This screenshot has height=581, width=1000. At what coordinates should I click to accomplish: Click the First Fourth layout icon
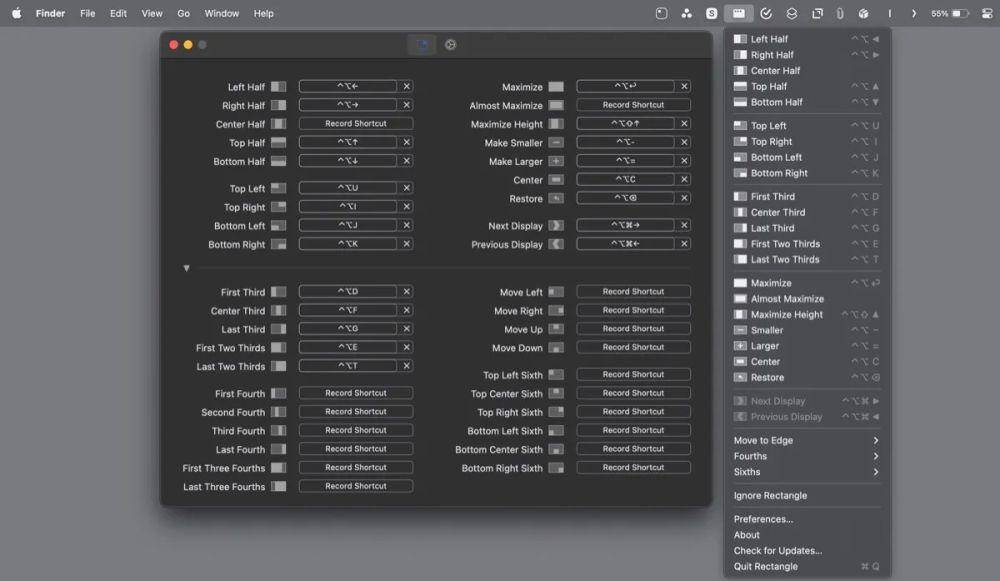(279, 393)
